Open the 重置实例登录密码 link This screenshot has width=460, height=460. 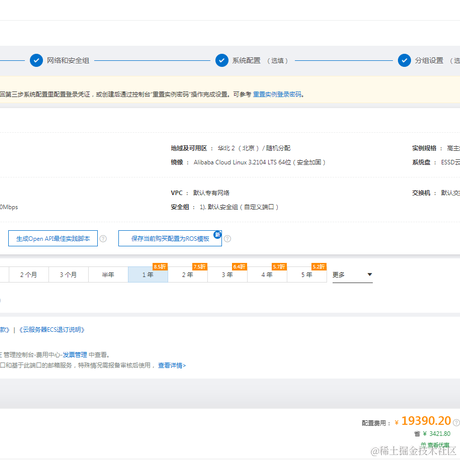pos(277,94)
